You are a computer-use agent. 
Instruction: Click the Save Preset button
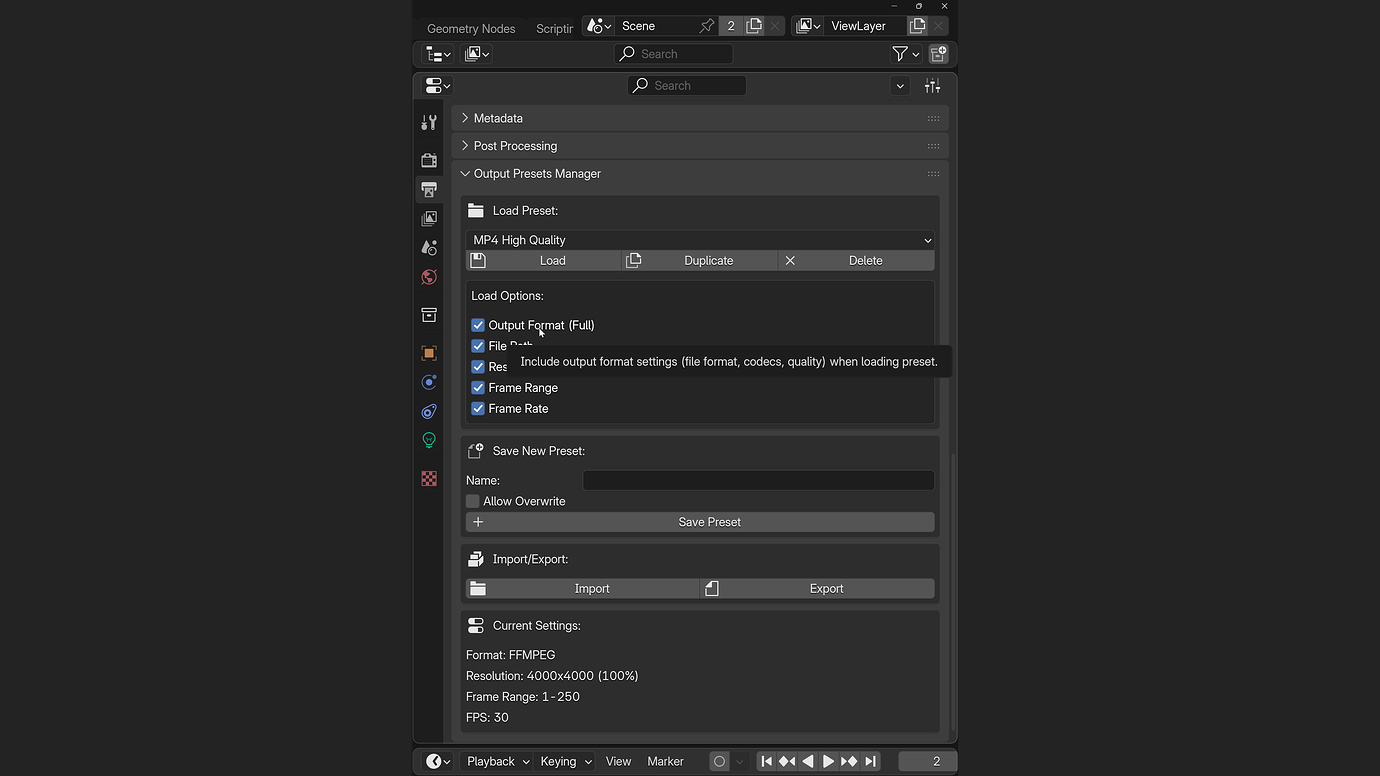[x=700, y=522]
